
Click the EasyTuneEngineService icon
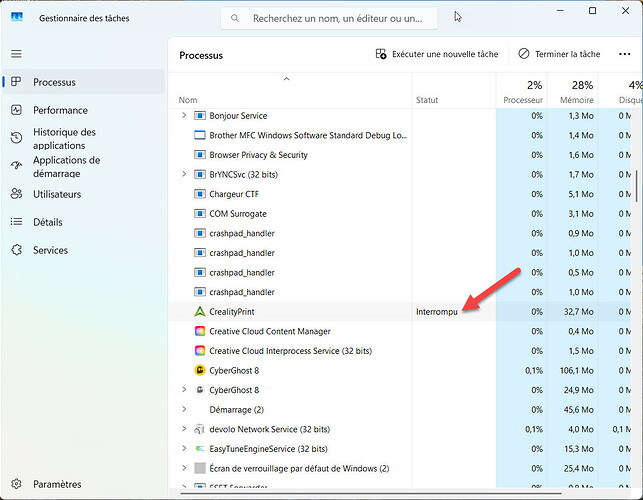coord(200,449)
